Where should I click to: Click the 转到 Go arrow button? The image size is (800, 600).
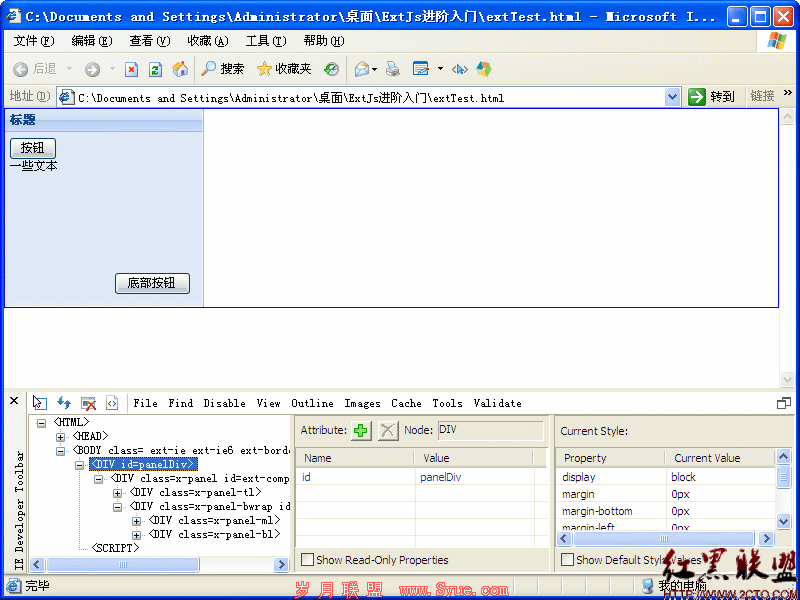711,96
